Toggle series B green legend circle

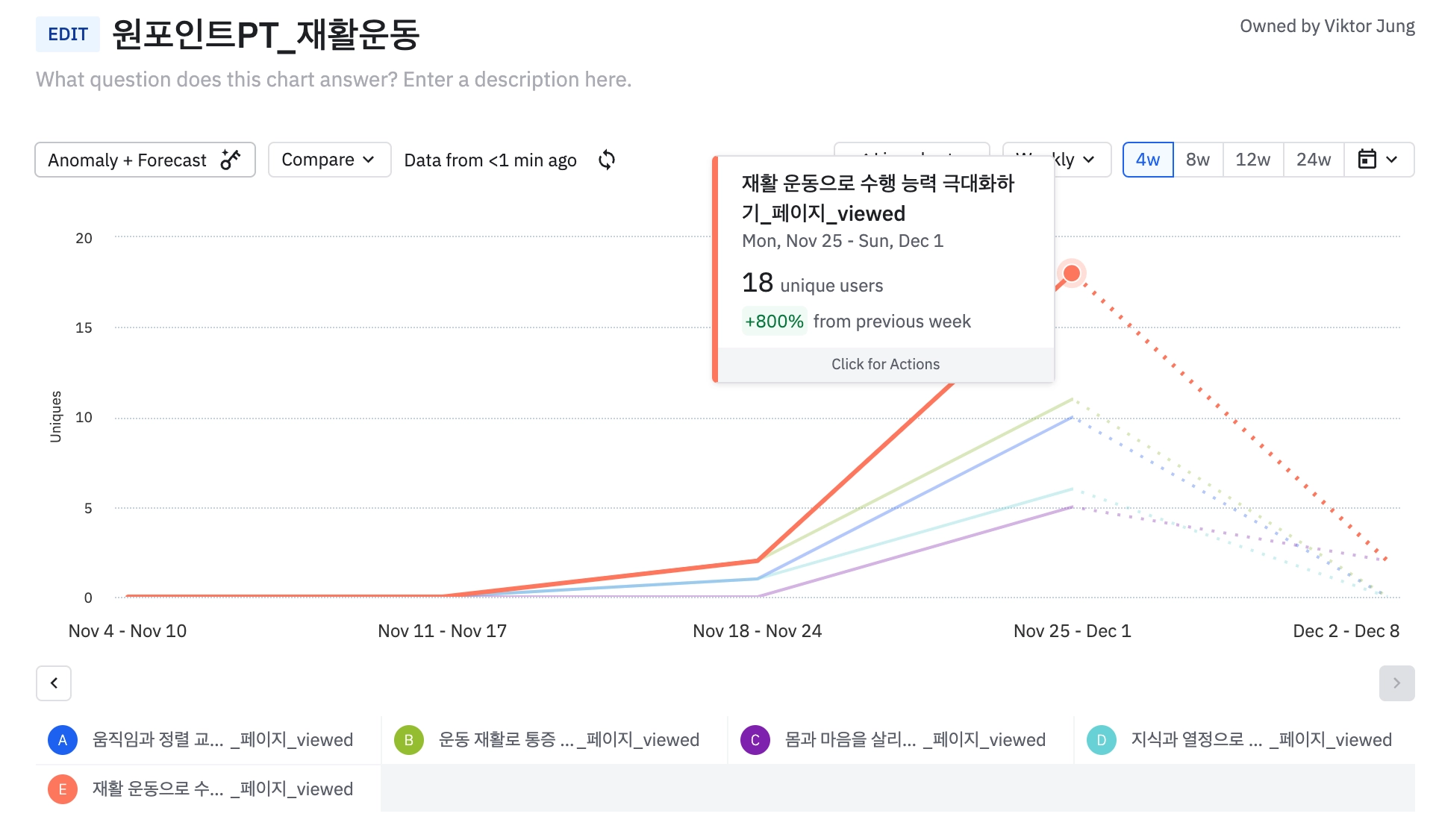tap(409, 740)
